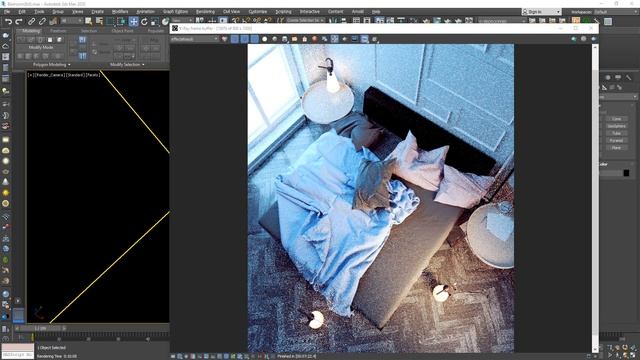The width and height of the screenshot is (640, 360).
Task: Toggle Modify Mode in the ribbon
Action: pyautogui.click(x=41, y=47)
